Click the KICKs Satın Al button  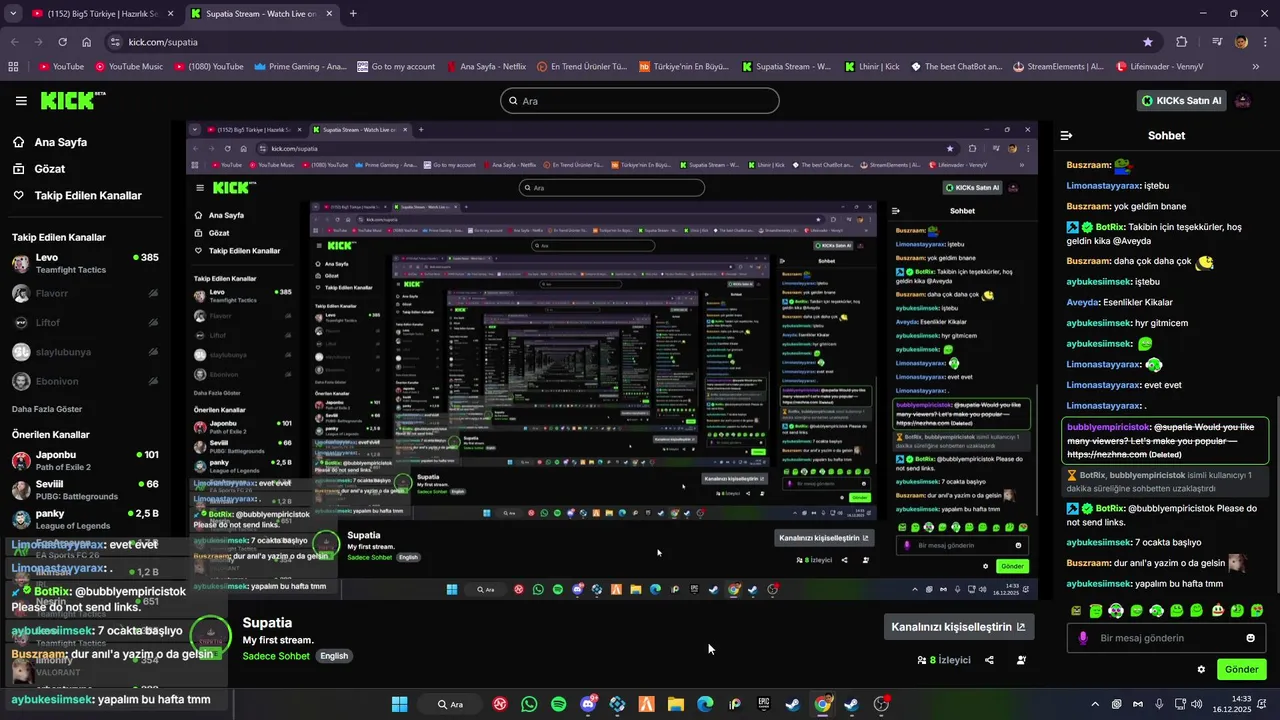click(x=1181, y=101)
